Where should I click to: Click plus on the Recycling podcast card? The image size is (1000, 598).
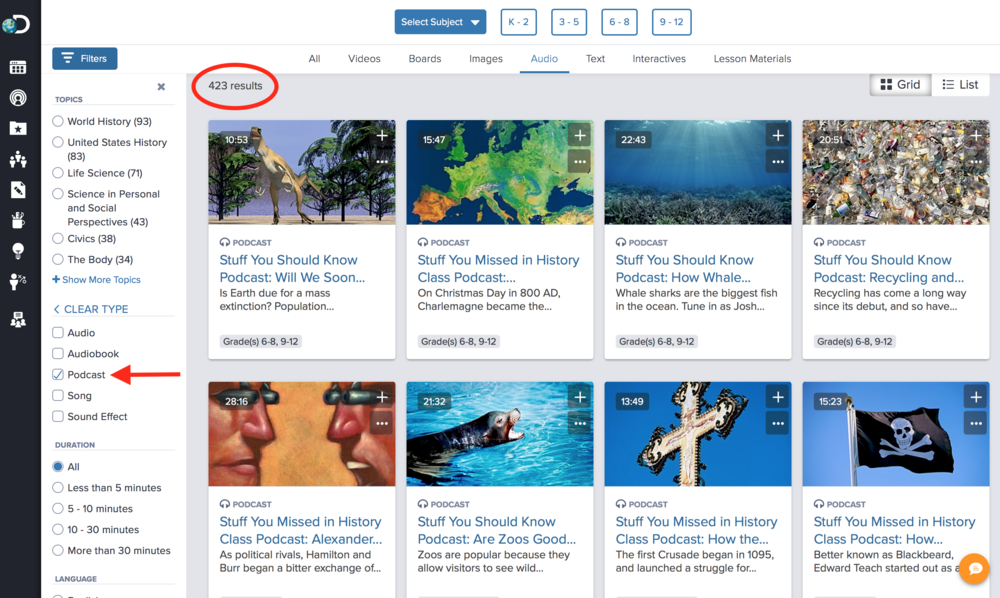coord(976,135)
